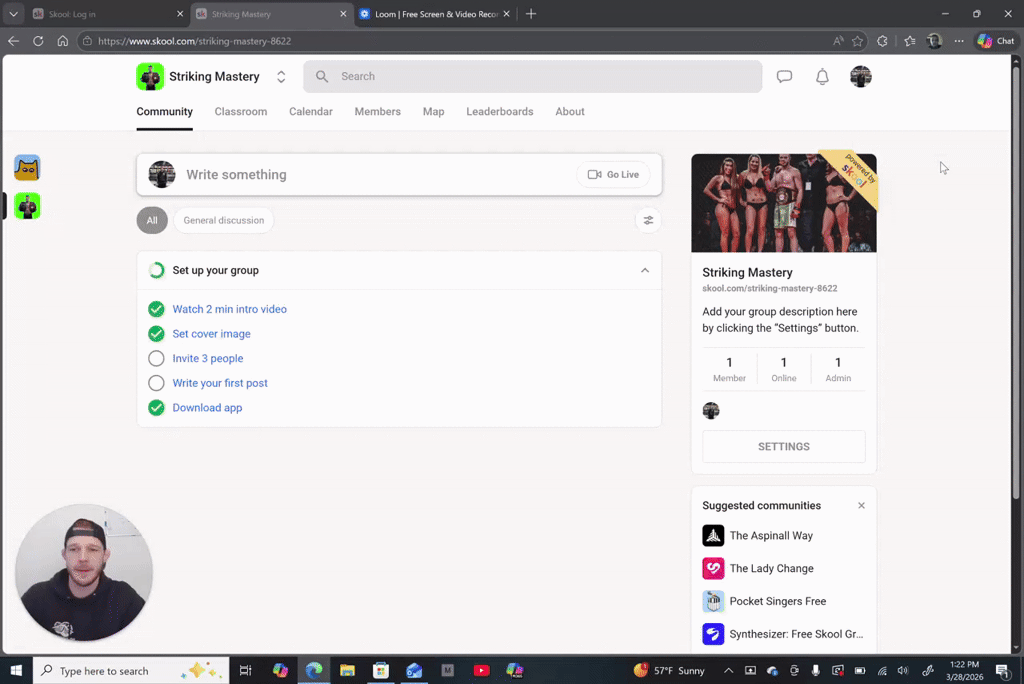This screenshot has width=1024, height=684.
Task: Open the profile avatar menu in the Skool header
Action: [x=860, y=76]
